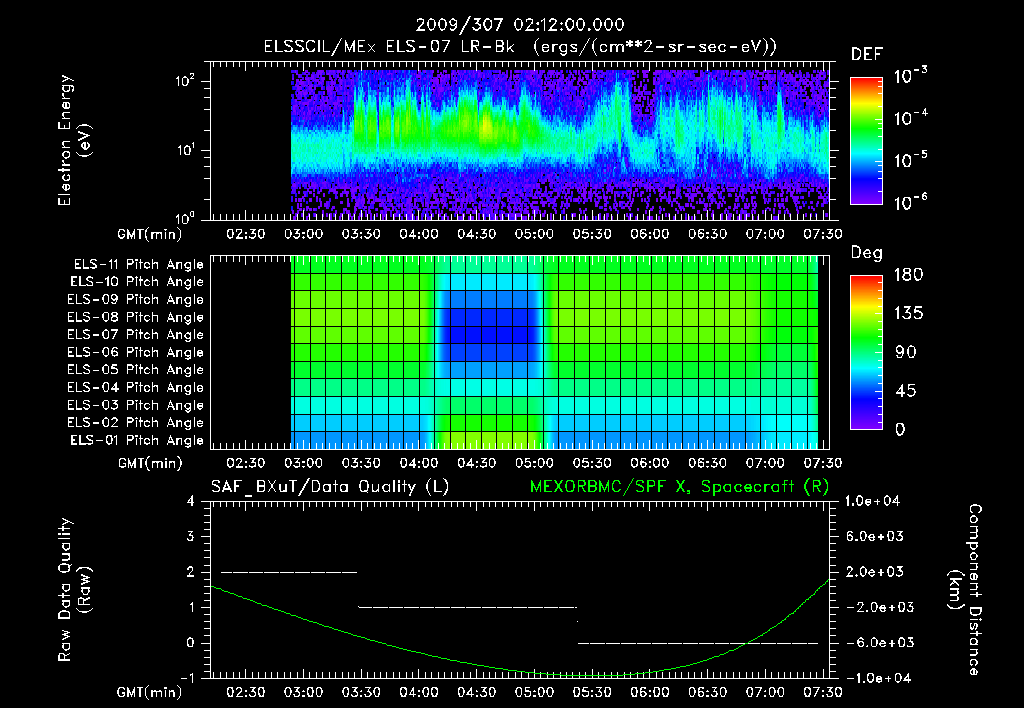Select the 'ELS-10 Pitch Angle' row label

(137, 282)
